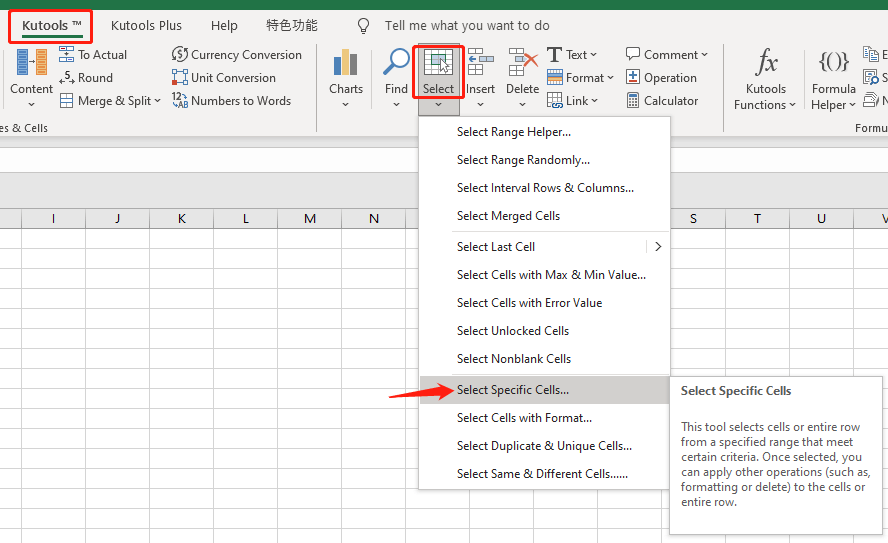Expand the Content dropdown arrow
Image resolution: width=888 pixels, height=543 pixels.
pyautogui.click(x=32, y=104)
